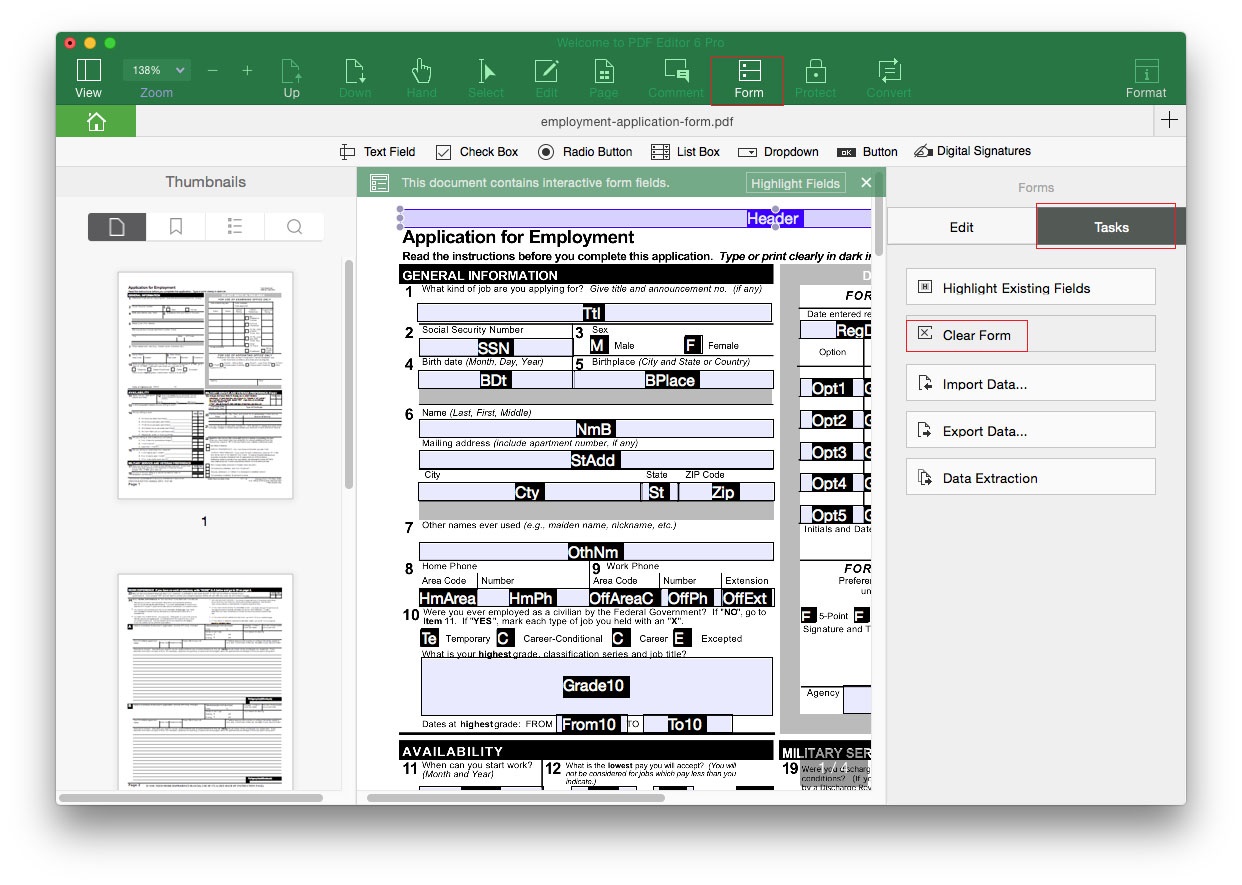Open search view in sidebar
This screenshot has width=1242, height=885.
point(294,227)
